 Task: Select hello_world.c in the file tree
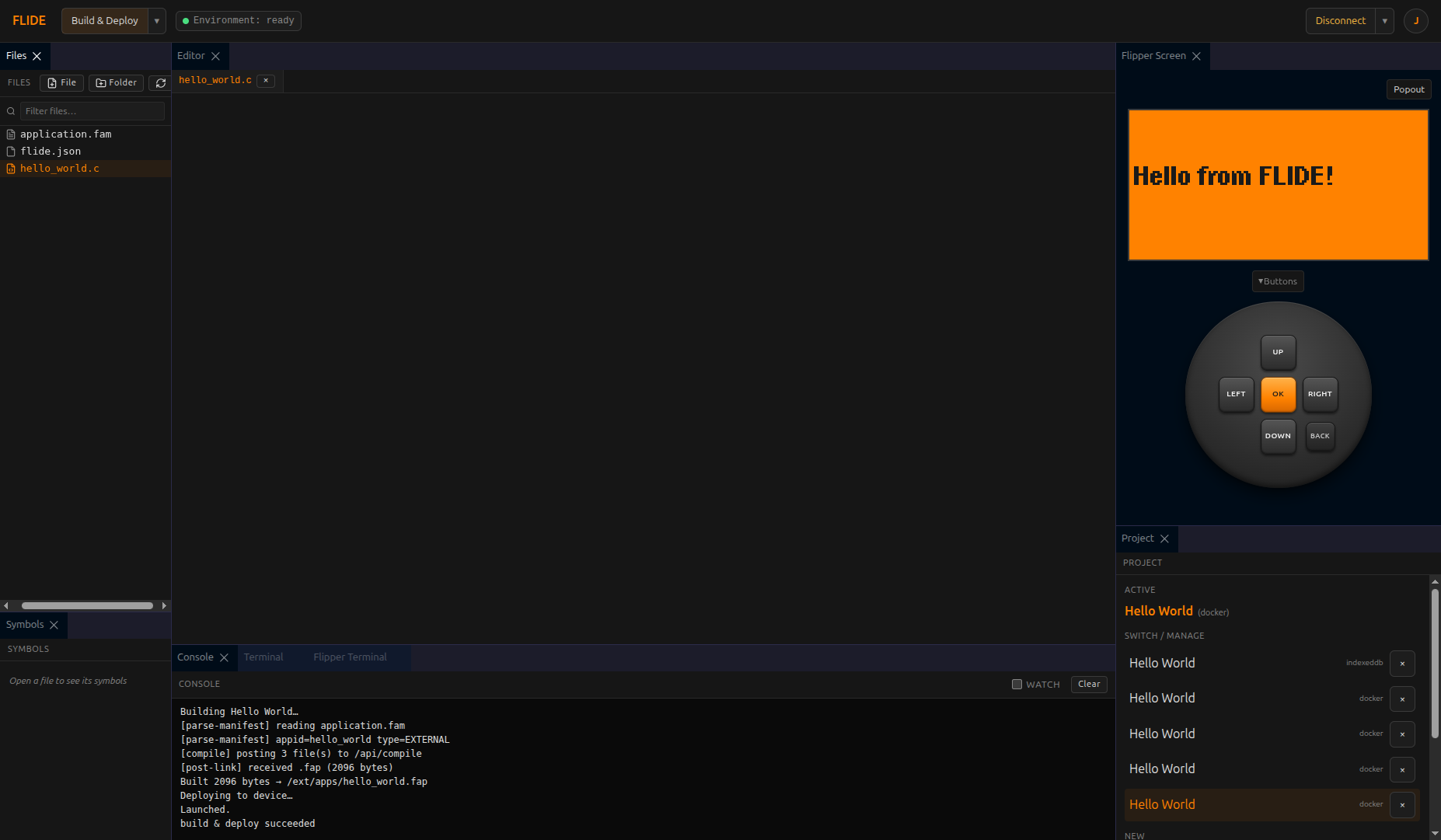click(85, 169)
